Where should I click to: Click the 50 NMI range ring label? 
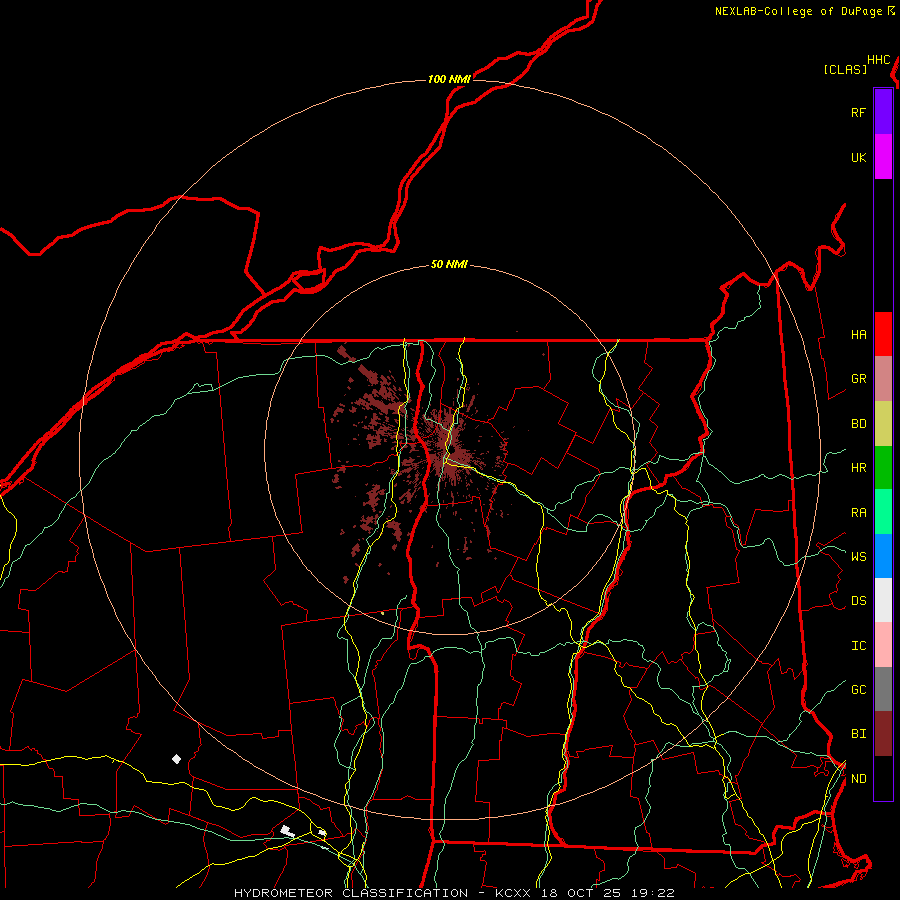tap(449, 264)
